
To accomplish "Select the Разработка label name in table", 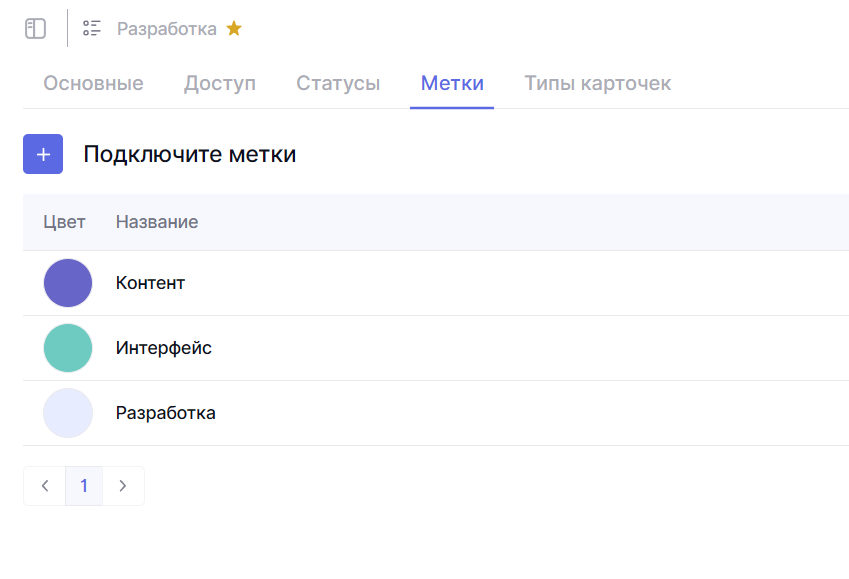I will 166,413.
